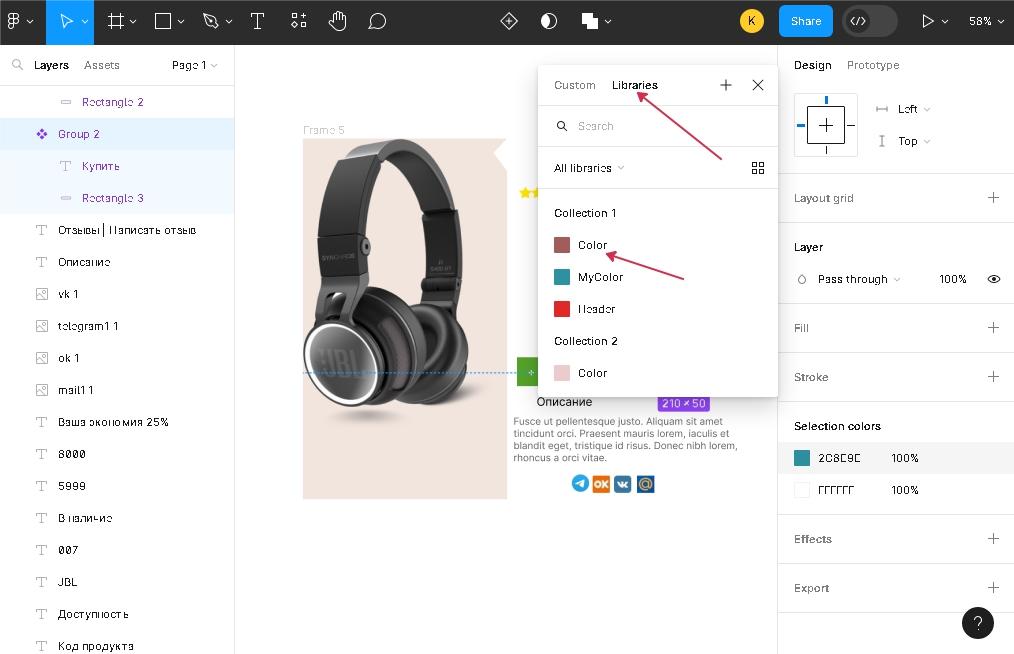Screen dimensions: 1014x654
Task: Open the zoom level dropdown 58%
Action: (x=985, y=21)
